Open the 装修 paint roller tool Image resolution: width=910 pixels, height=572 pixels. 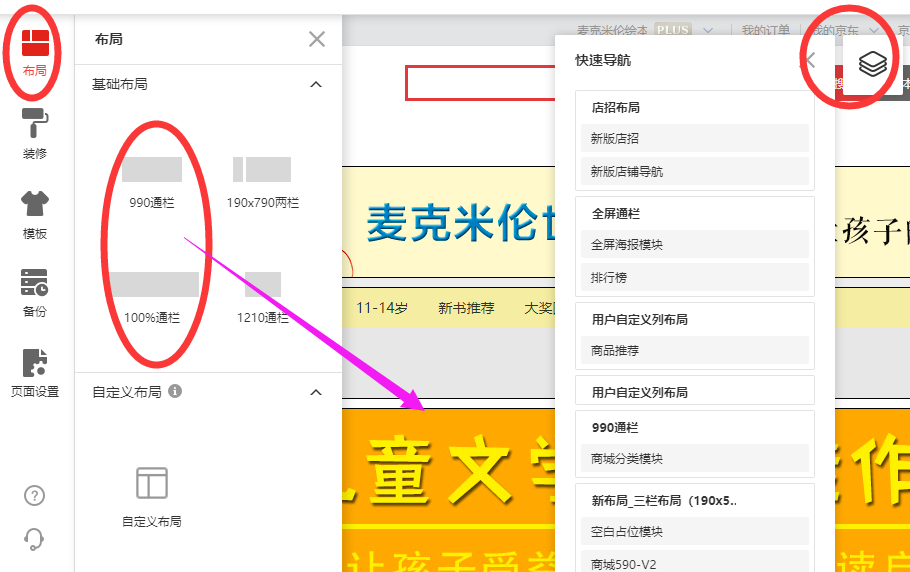tap(35, 134)
